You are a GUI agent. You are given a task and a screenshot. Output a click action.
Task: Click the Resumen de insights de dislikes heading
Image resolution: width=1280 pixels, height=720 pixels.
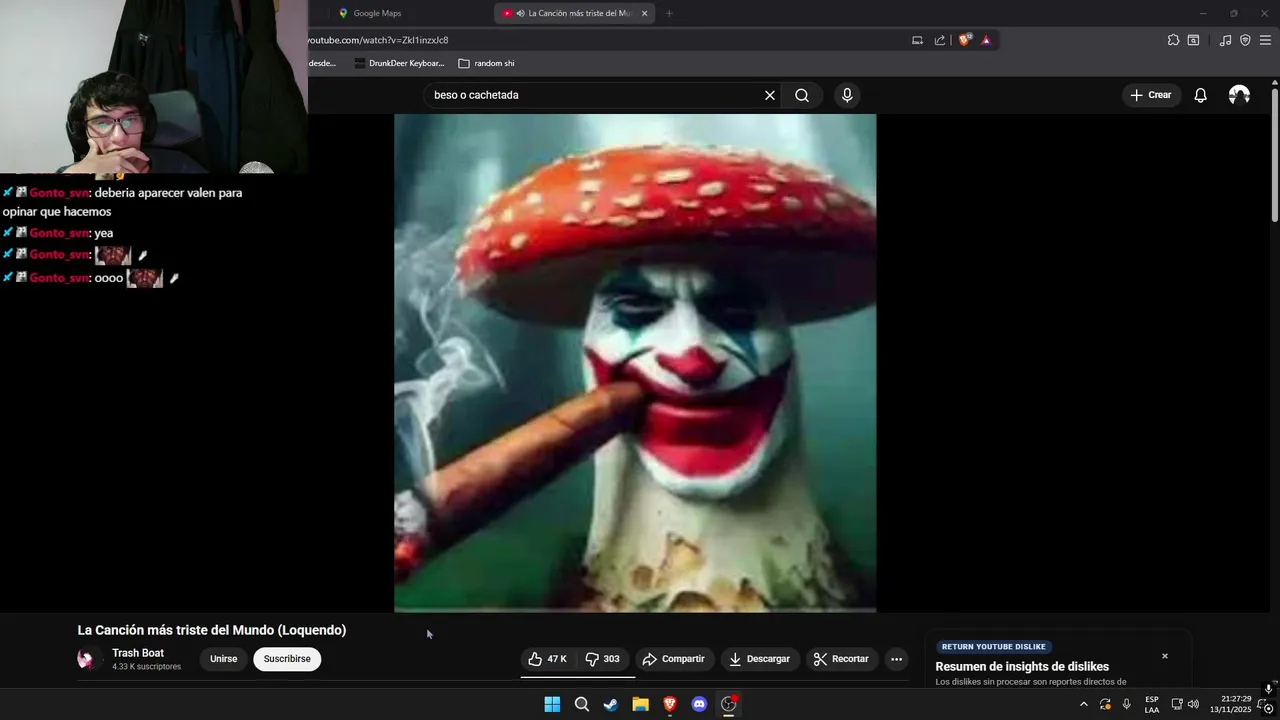click(1022, 667)
